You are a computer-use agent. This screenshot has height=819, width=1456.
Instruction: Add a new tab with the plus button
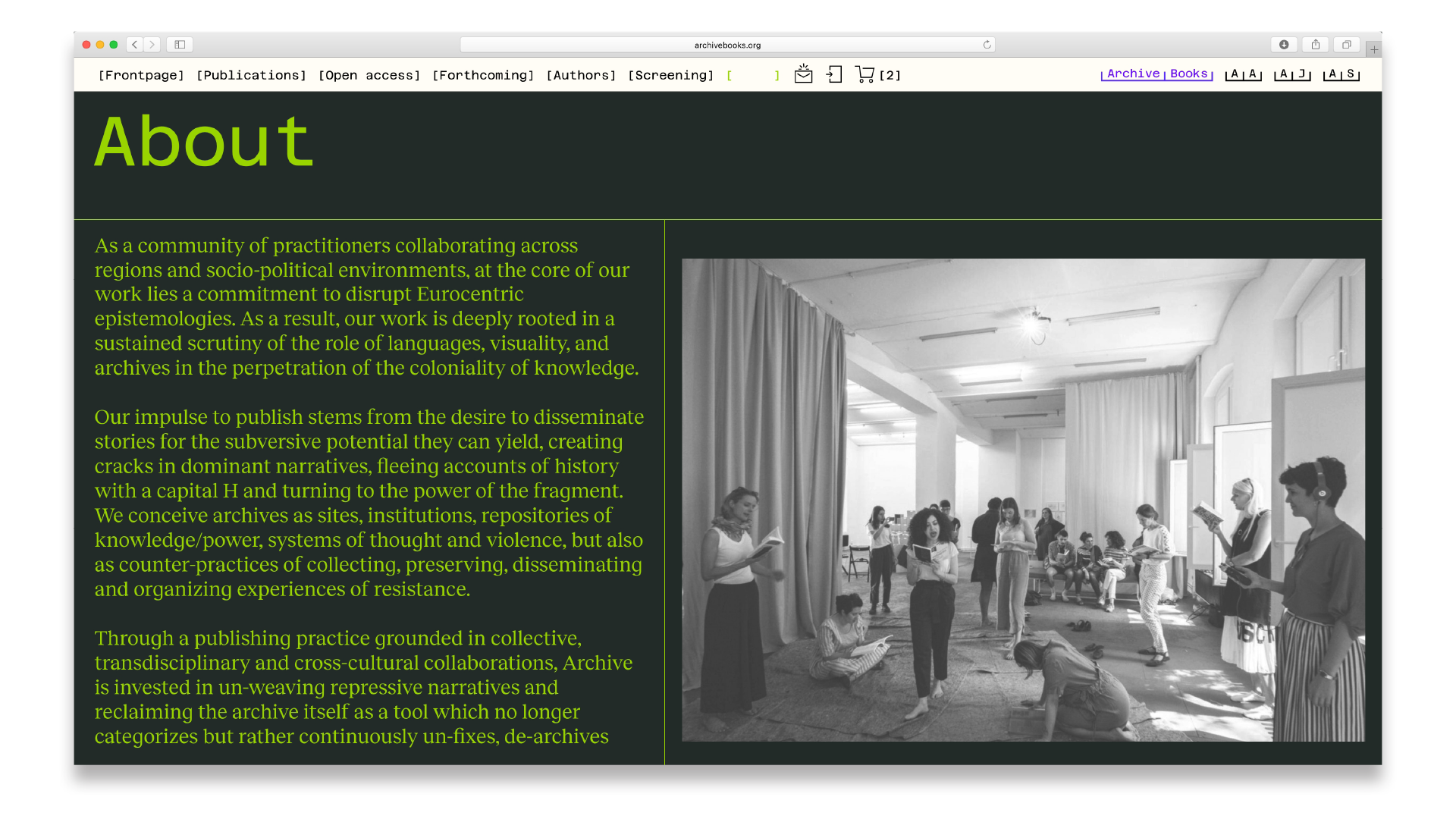point(1374,49)
